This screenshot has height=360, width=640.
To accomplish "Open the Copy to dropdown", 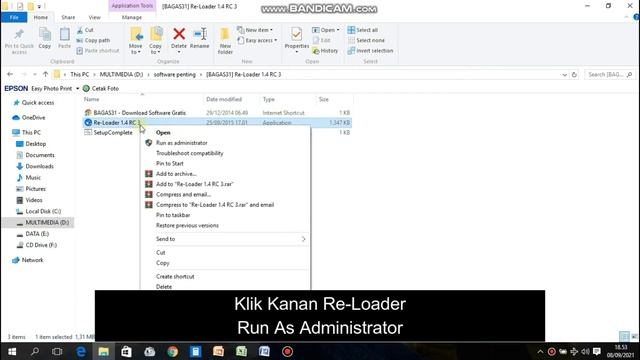I will click(156, 41).
